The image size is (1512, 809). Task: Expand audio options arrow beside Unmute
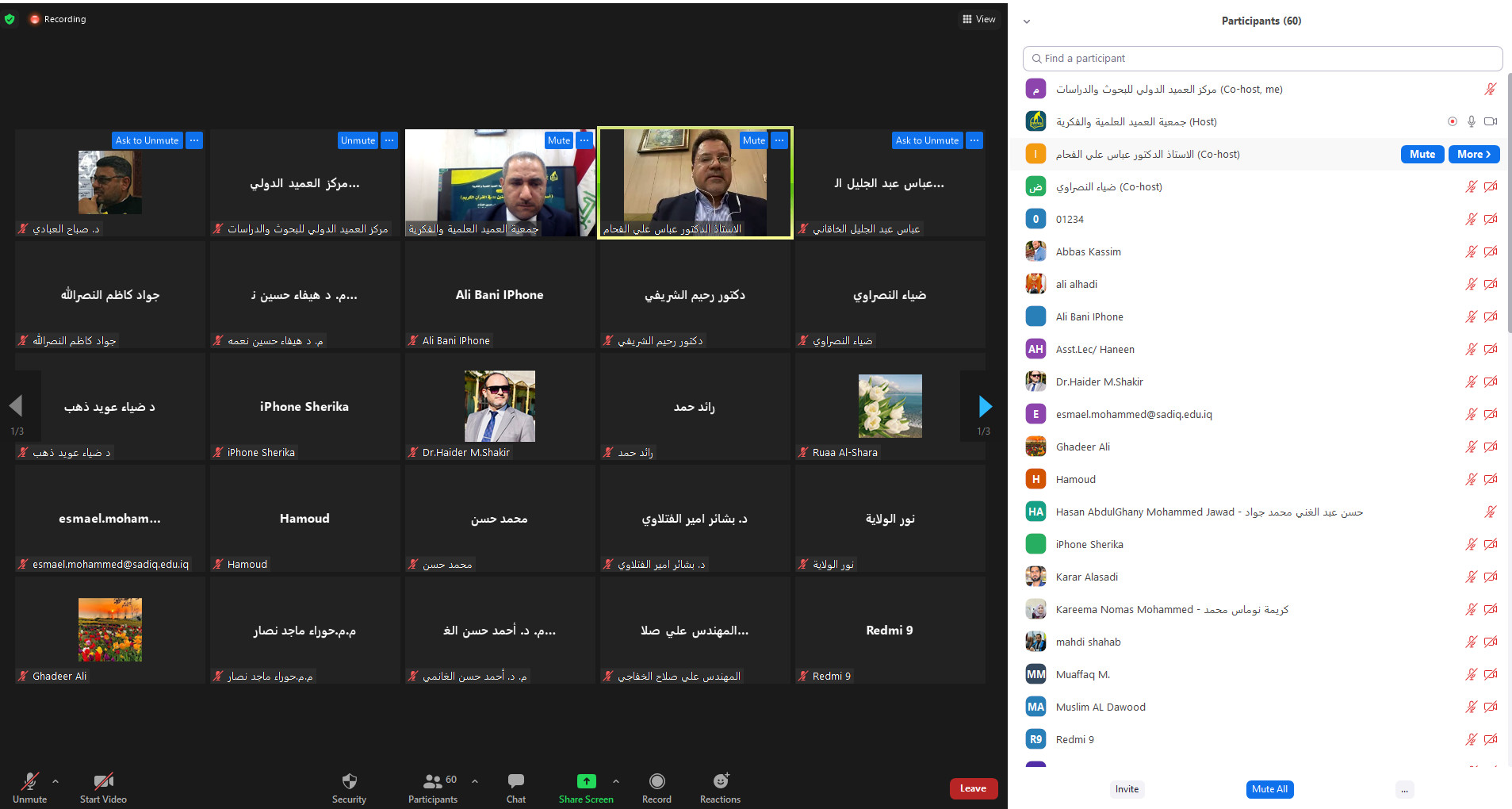[x=56, y=781]
